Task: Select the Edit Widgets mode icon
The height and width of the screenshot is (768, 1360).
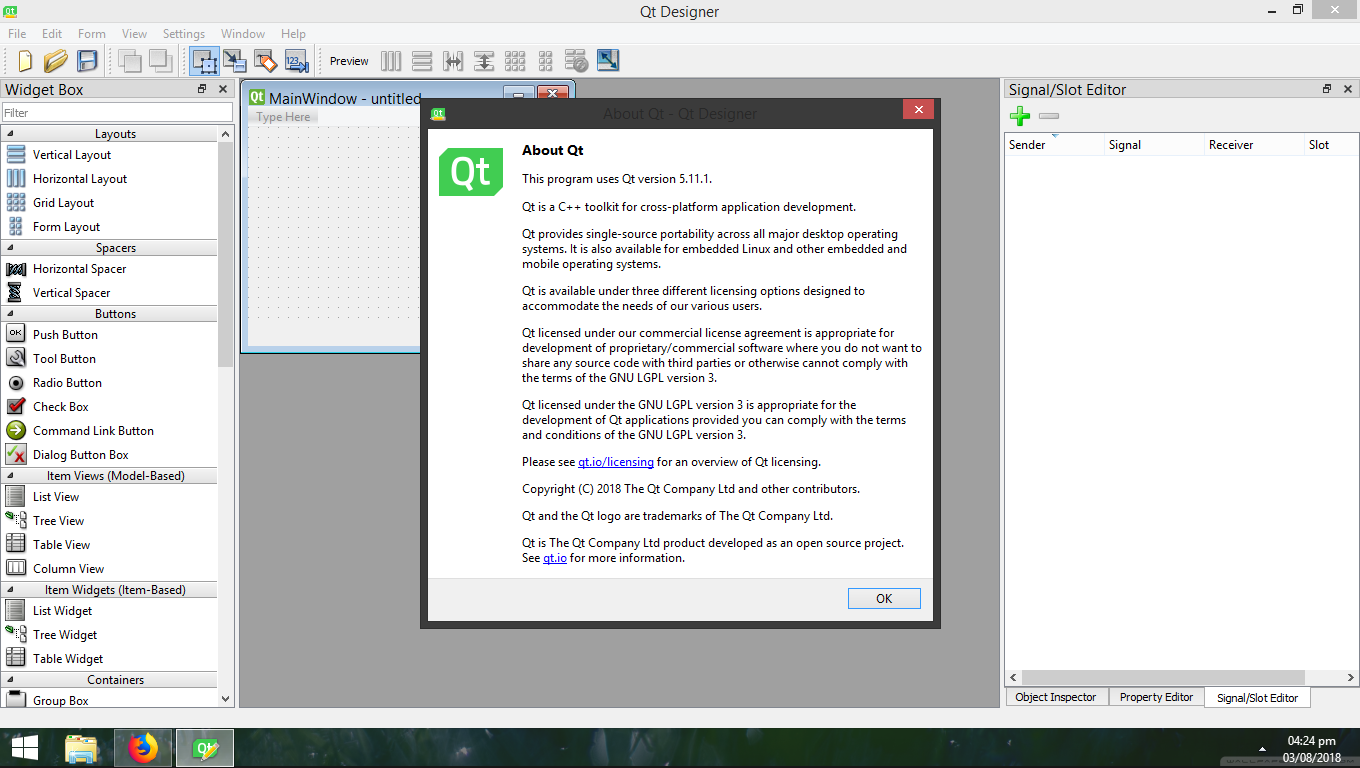Action: (205, 61)
